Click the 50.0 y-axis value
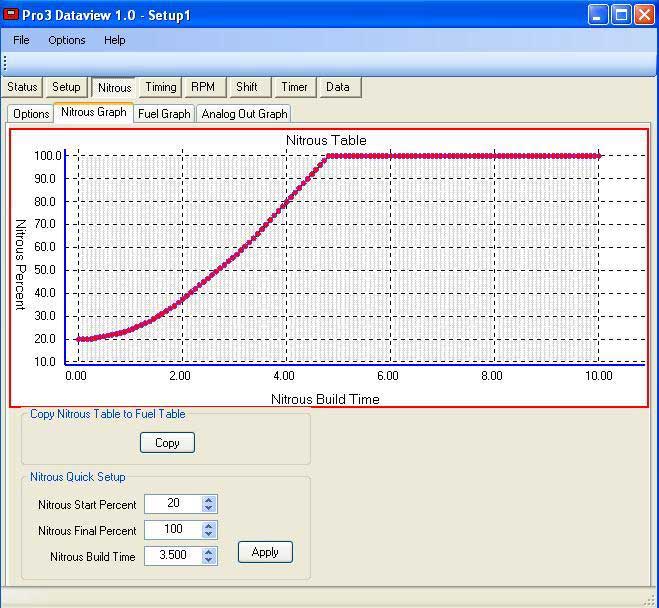 click(x=45, y=270)
